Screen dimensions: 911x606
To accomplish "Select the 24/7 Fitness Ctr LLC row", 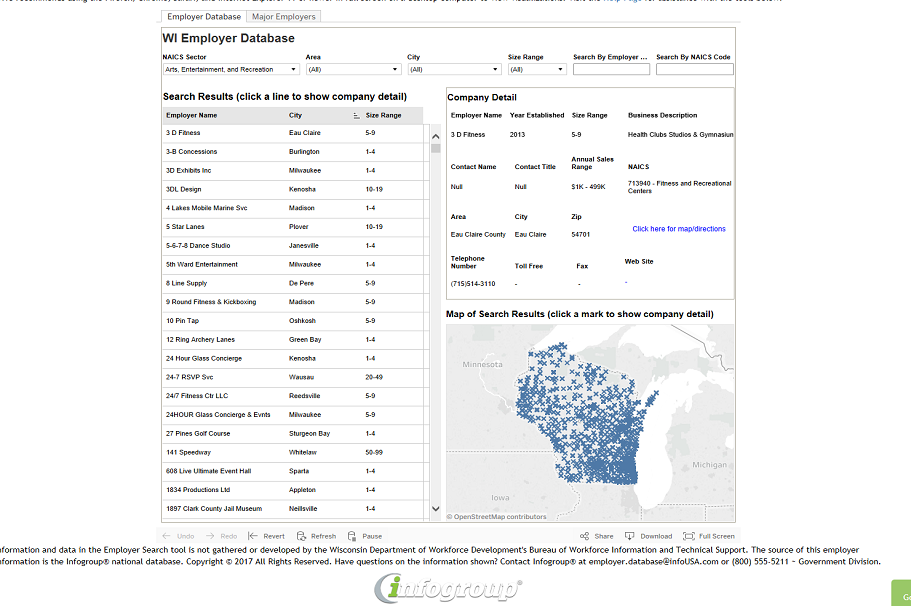I will pyautogui.click(x=293, y=396).
